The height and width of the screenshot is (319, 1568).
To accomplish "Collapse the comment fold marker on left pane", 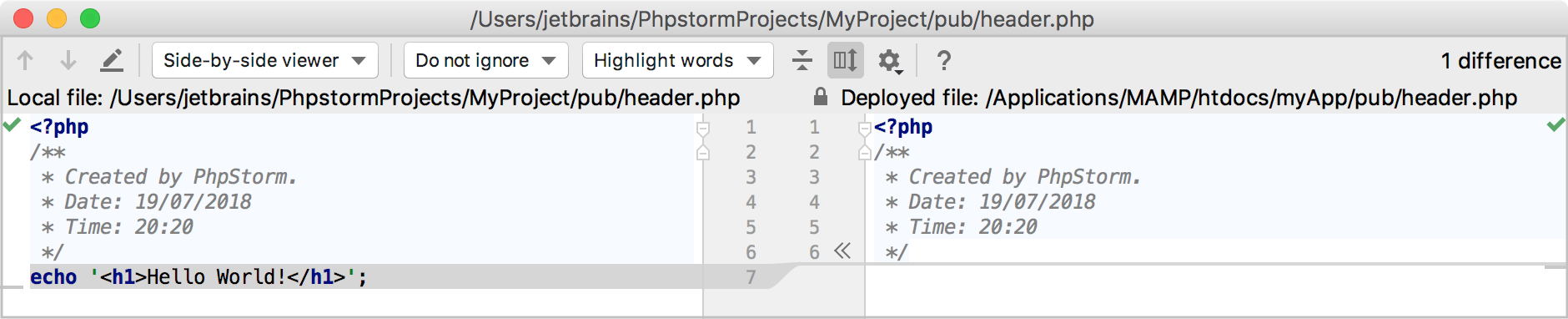I will (x=703, y=152).
